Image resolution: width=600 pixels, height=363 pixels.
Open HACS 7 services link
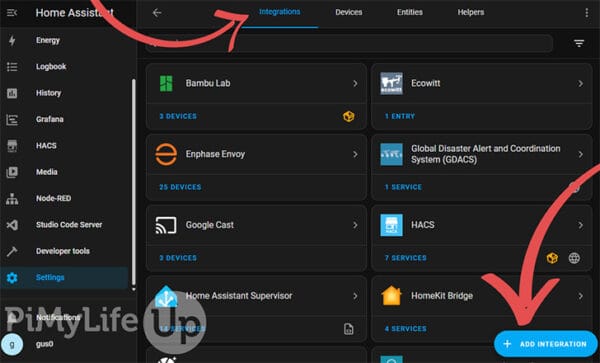[x=406, y=258]
